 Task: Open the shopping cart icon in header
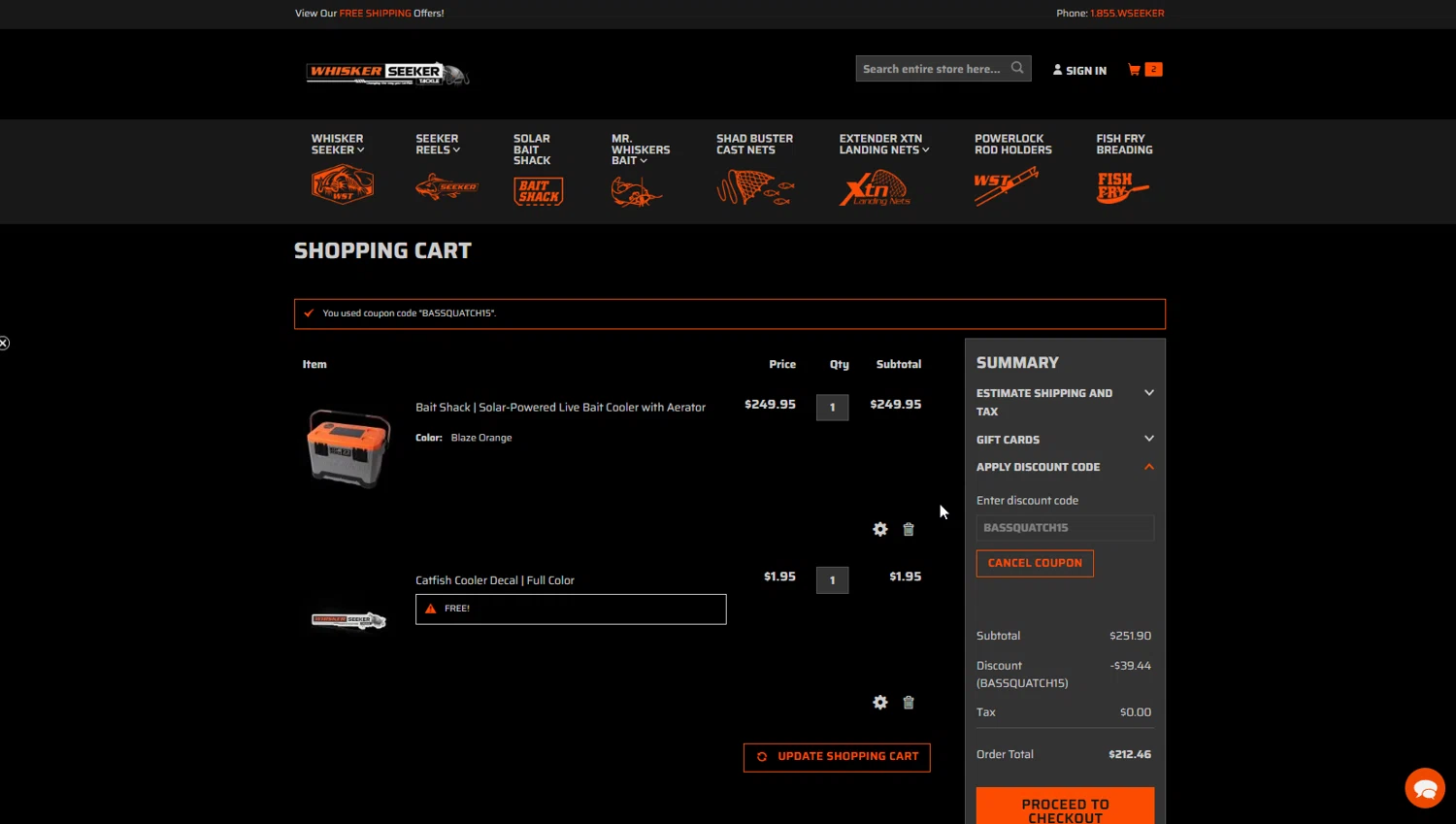1134,70
